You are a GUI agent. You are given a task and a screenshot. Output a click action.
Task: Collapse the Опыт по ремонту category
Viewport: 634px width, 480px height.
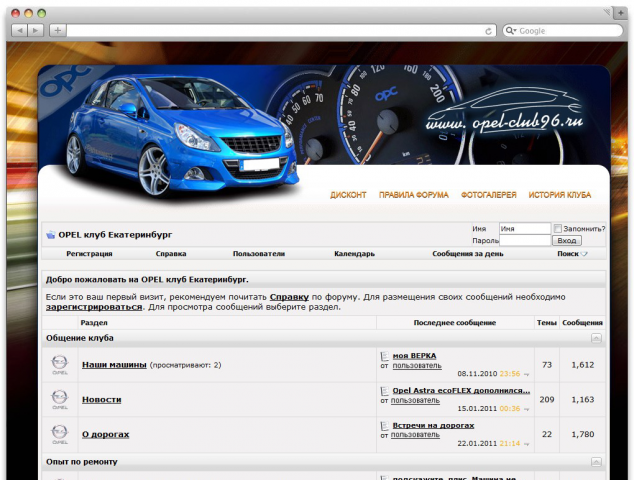point(596,462)
